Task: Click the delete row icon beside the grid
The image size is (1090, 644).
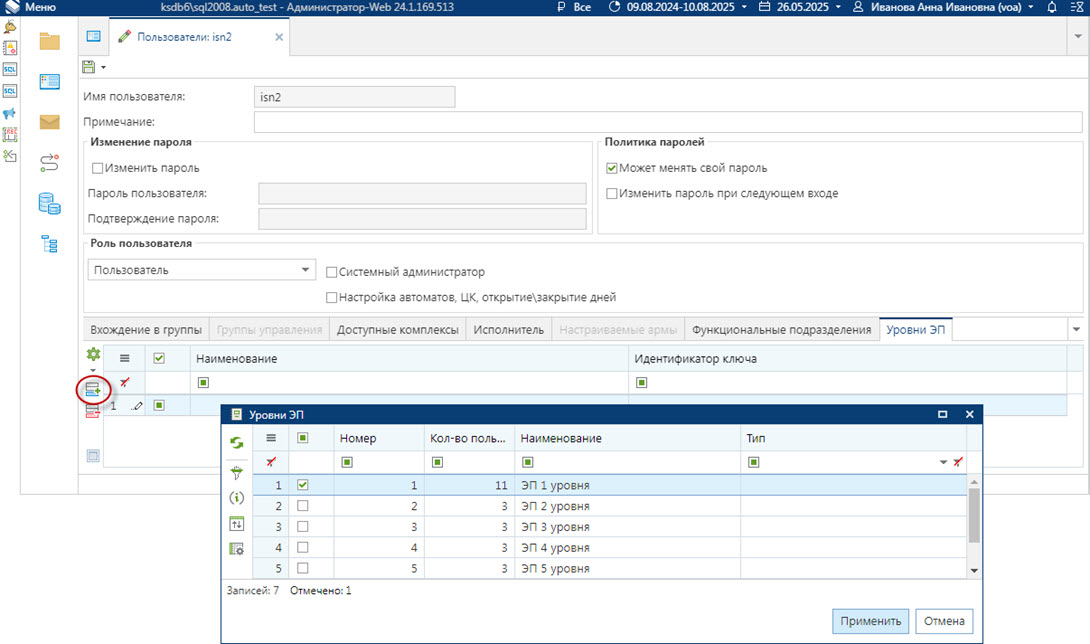Action: click(92, 412)
